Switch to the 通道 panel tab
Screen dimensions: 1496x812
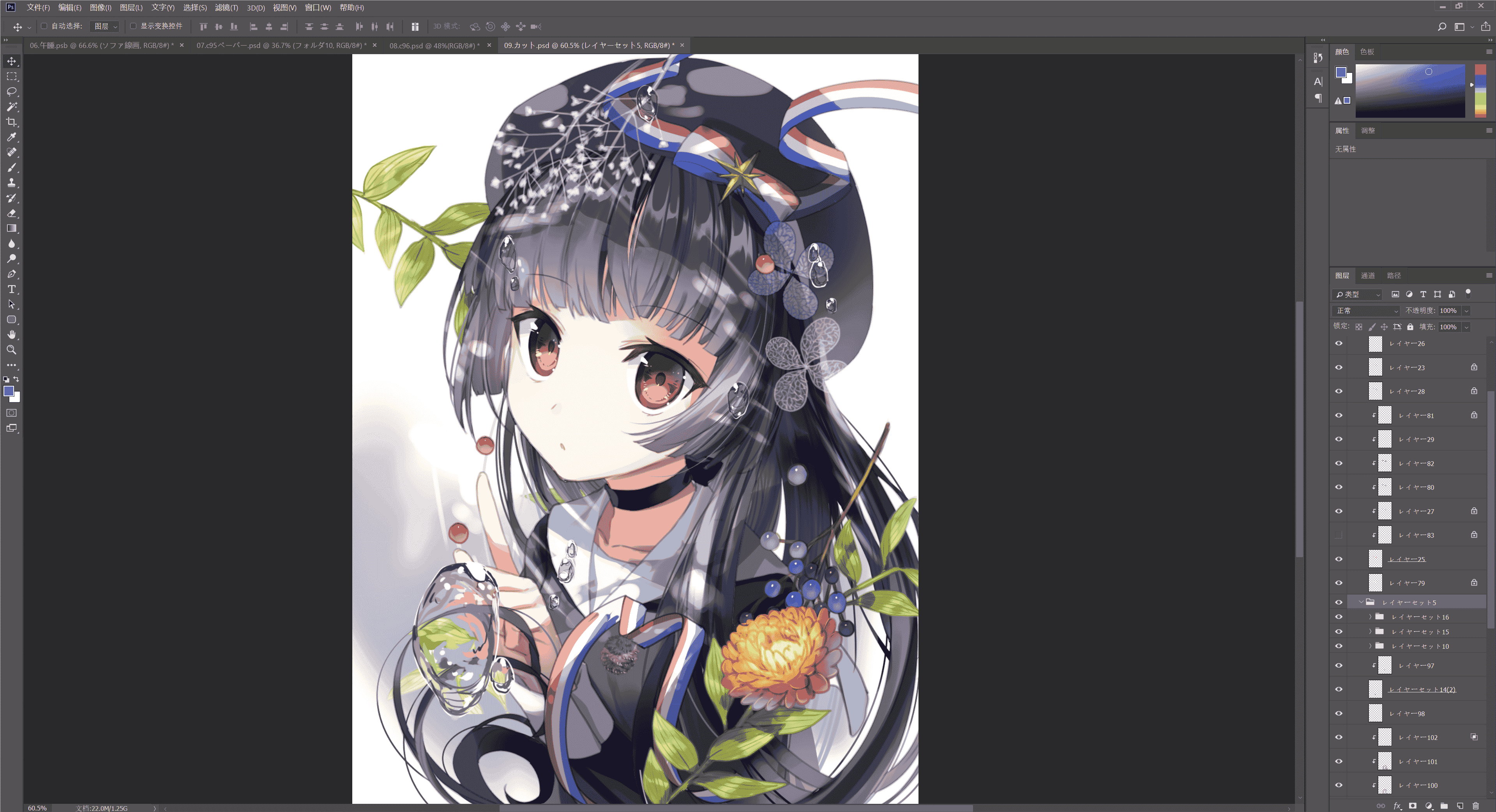1368,275
